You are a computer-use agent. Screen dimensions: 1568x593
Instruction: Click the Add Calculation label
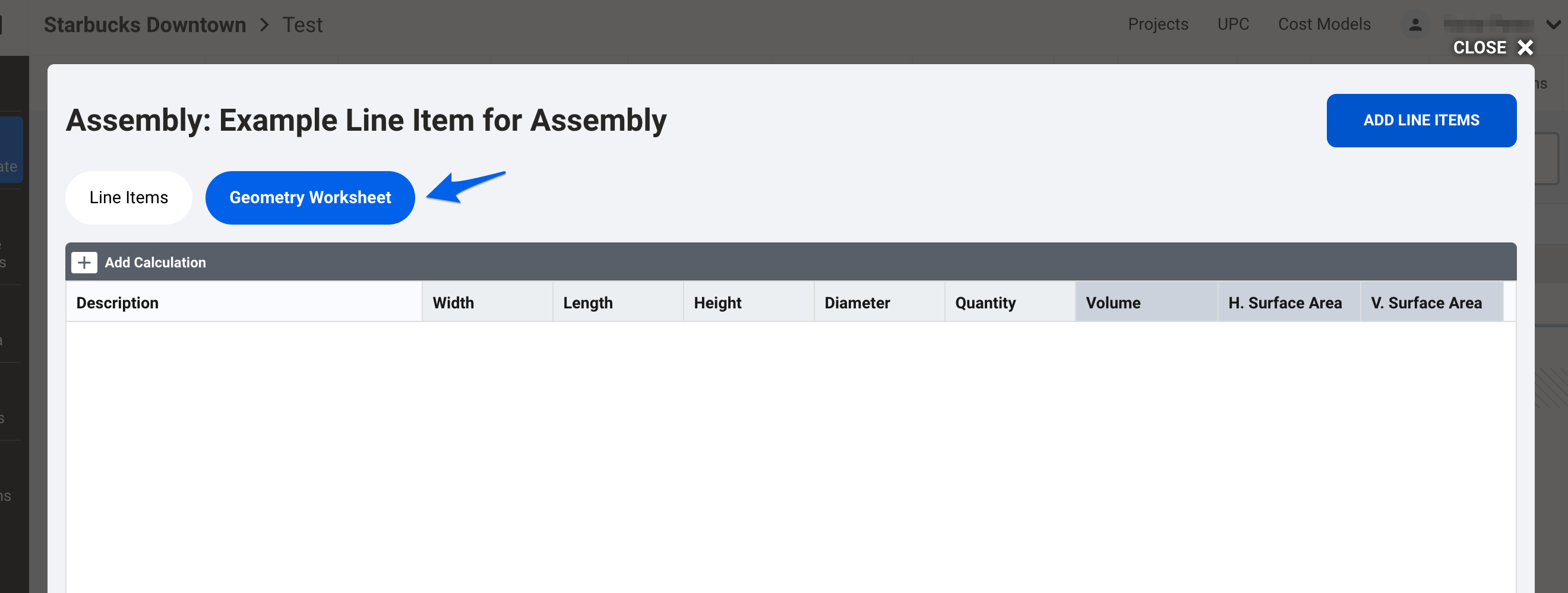[x=155, y=263]
